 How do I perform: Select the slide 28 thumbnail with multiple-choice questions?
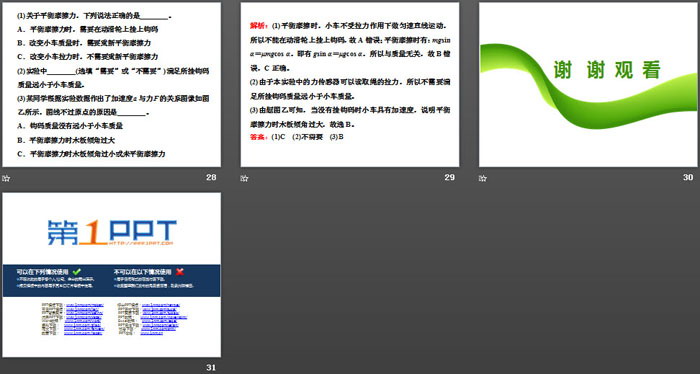pyautogui.click(x=112, y=85)
